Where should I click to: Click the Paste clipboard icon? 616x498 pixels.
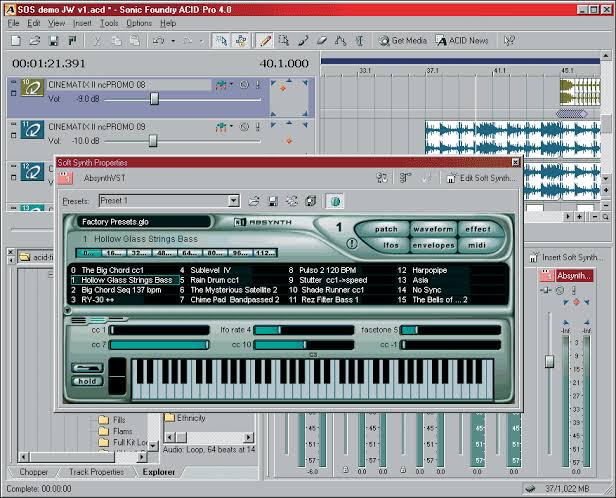(x=135, y=40)
